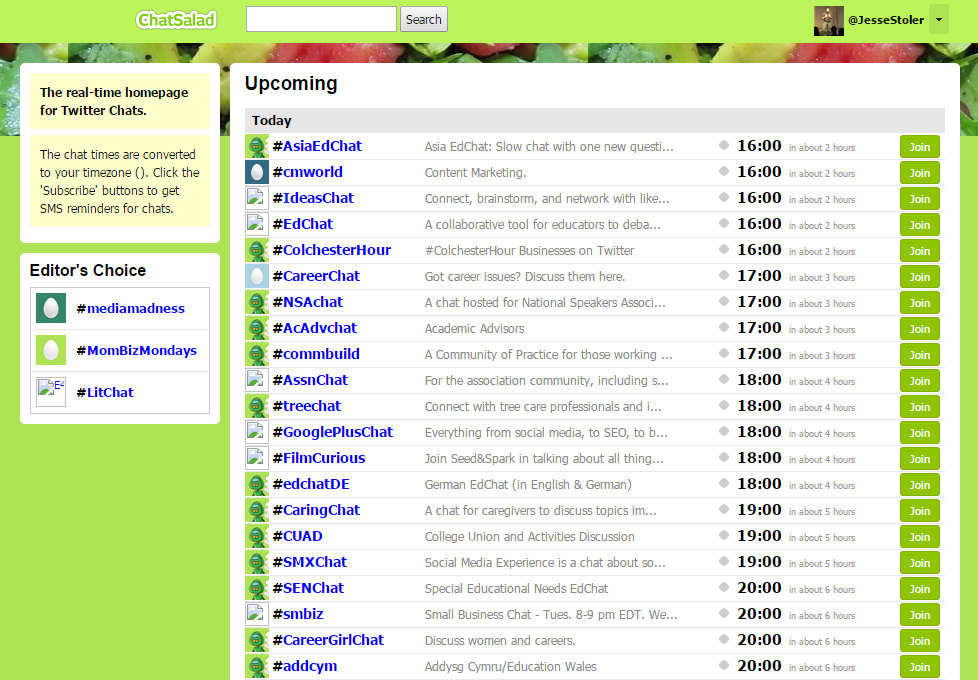Click the #EdChat avatar image
The width and height of the screenshot is (978, 680).
tap(257, 225)
